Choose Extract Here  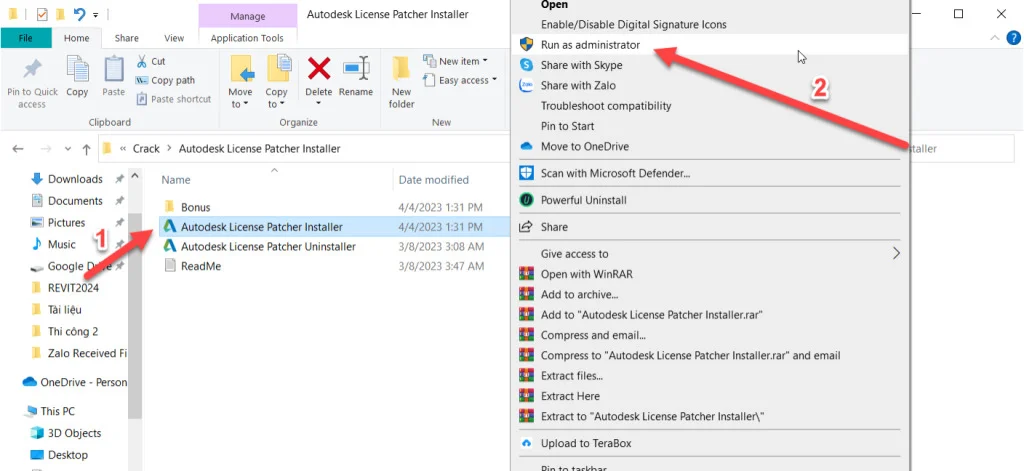pos(709,396)
